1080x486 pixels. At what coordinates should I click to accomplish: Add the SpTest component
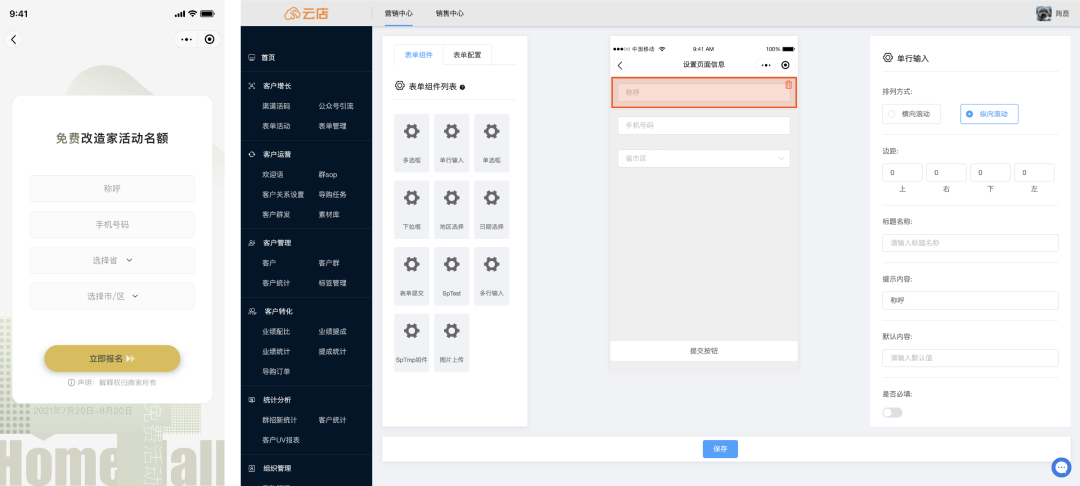(451, 276)
